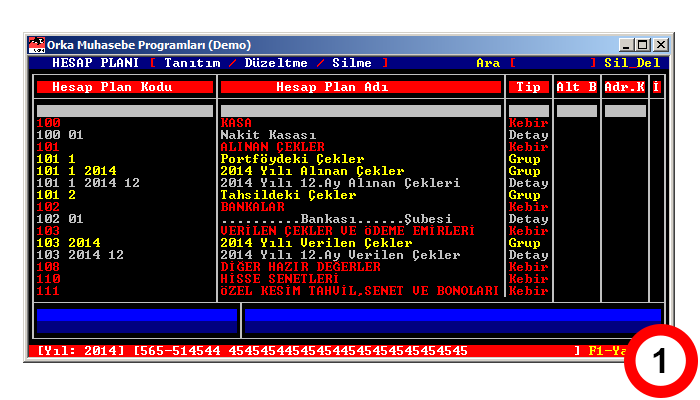
Task: Click the Alt B column header
Action: click(x=577, y=87)
